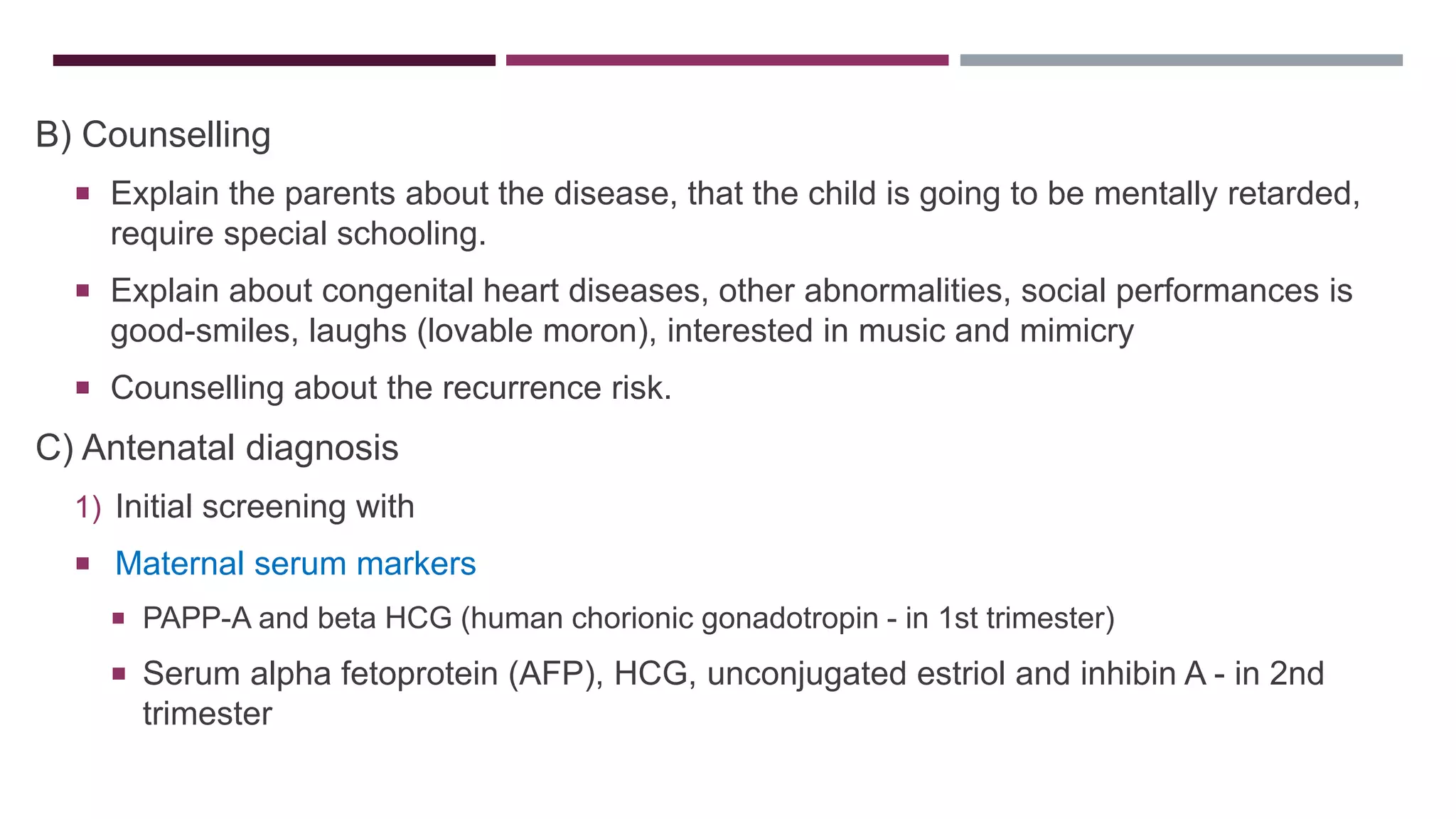Click the "B) Counselling" heading
This screenshot has height=819, width=1456.
[x=153, y=135]
